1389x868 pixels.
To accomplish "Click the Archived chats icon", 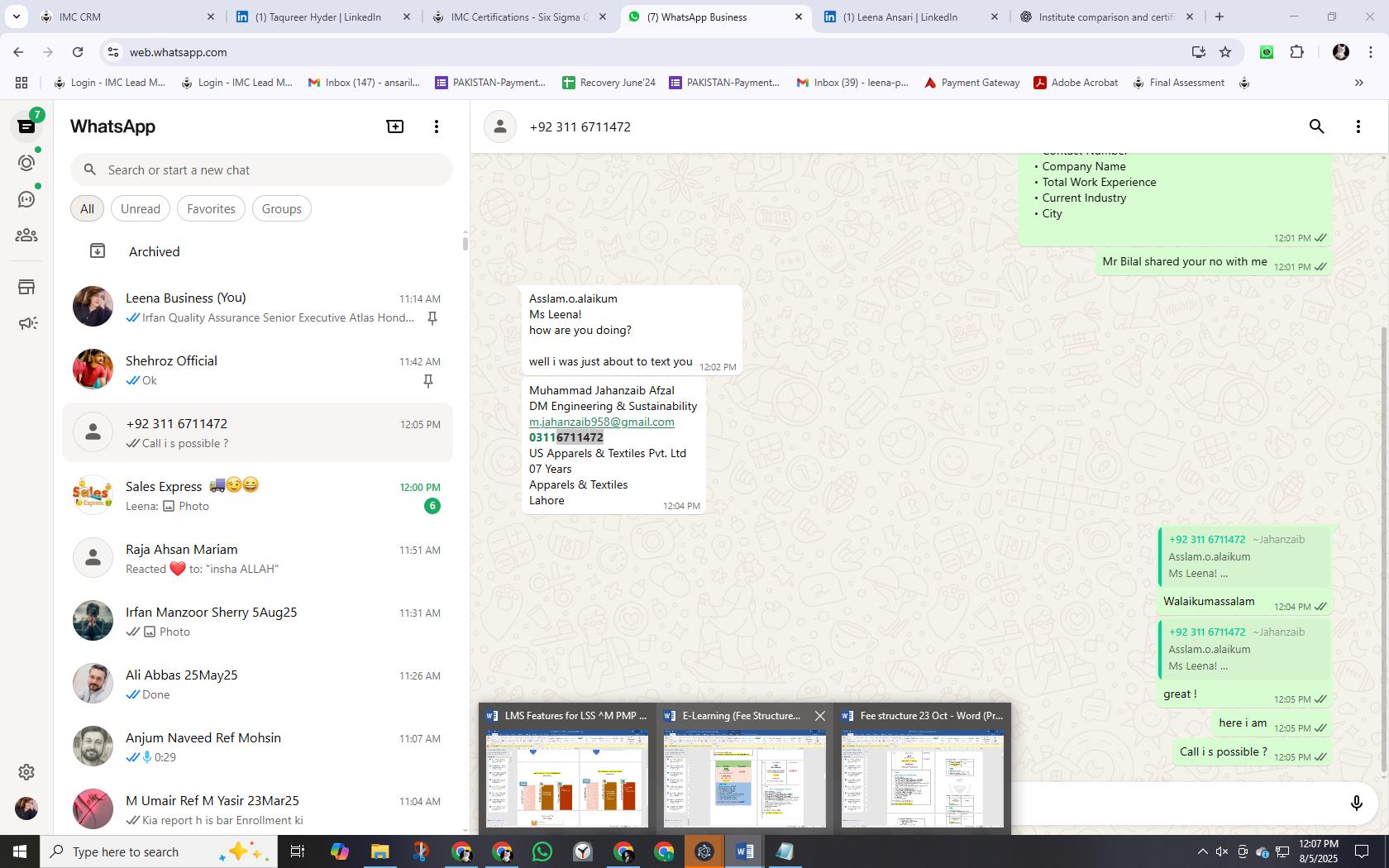I will [98, 251].
